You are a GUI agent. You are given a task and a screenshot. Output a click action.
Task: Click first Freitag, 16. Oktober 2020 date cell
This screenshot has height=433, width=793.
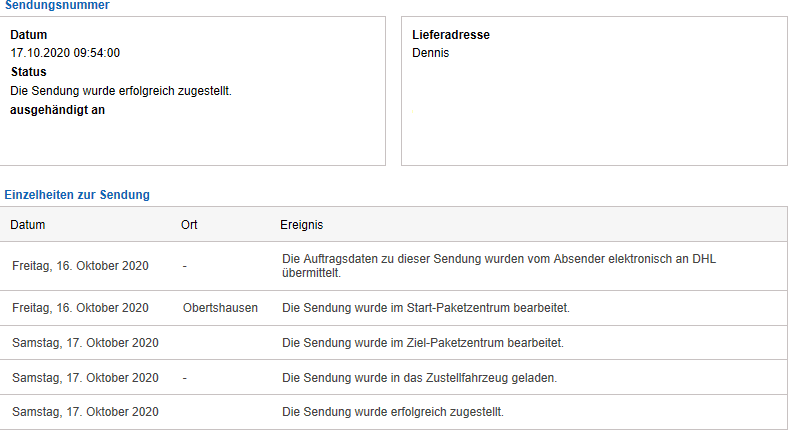point(80,266)
